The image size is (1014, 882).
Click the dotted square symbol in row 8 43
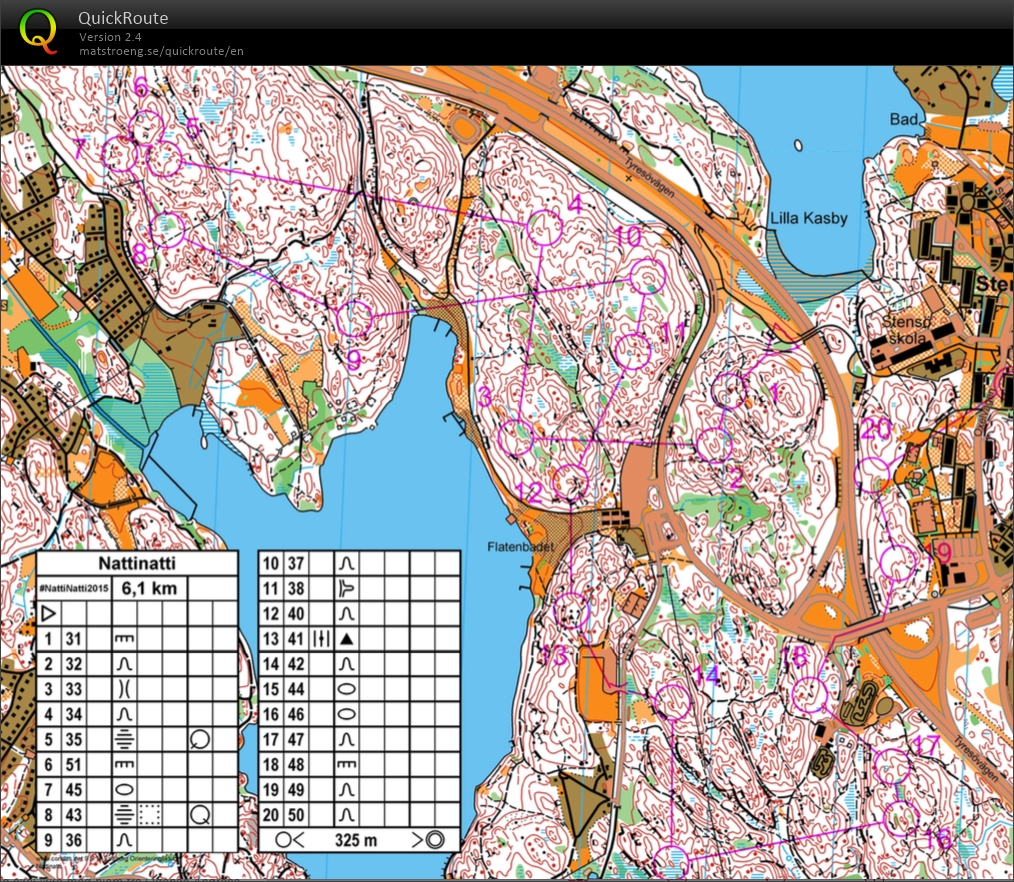click(149, 815)
